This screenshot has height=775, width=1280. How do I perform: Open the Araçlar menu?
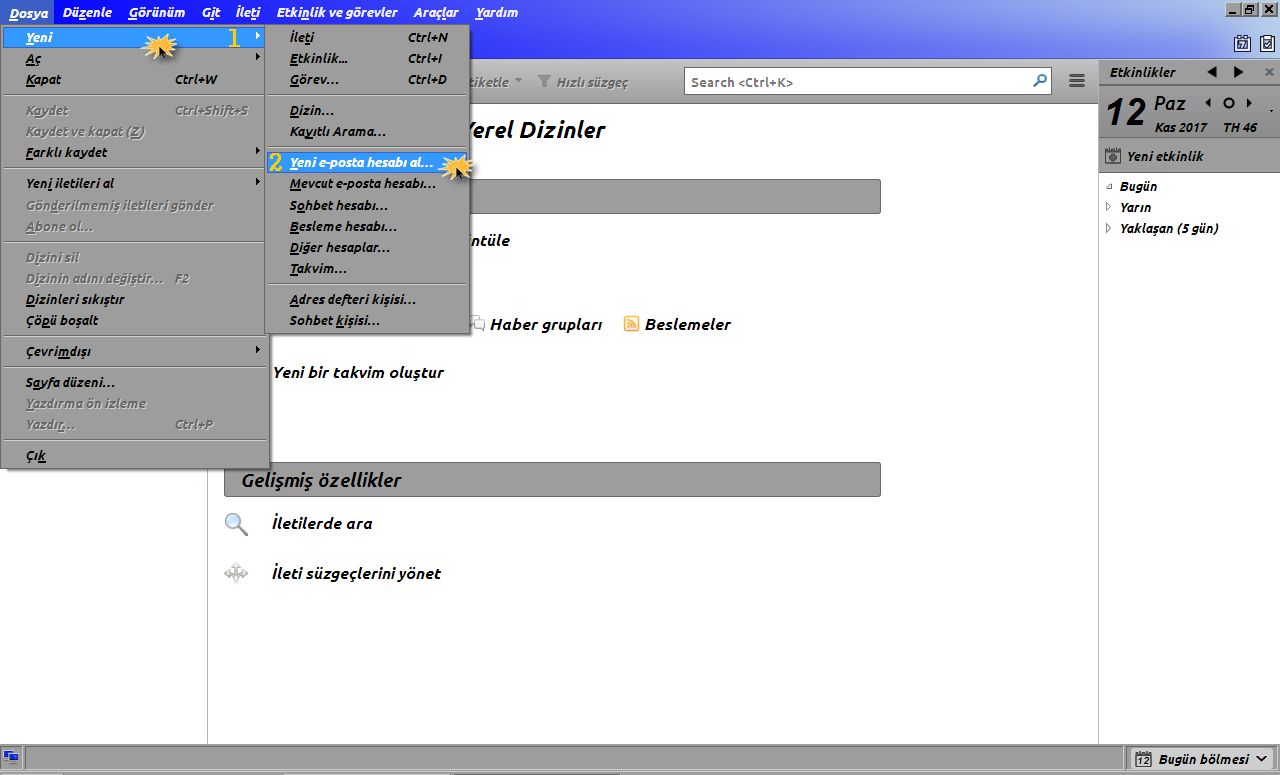[x=436, y=12]
